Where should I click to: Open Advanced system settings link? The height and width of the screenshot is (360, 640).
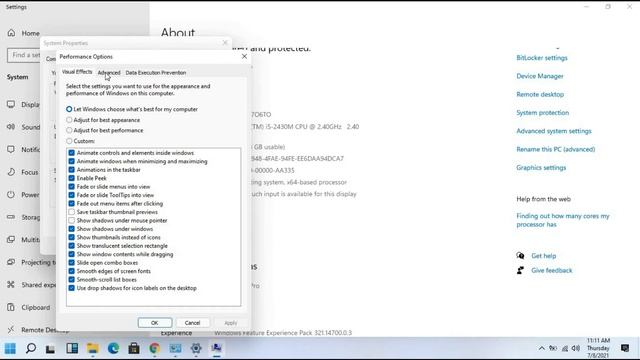click(554, 131)
